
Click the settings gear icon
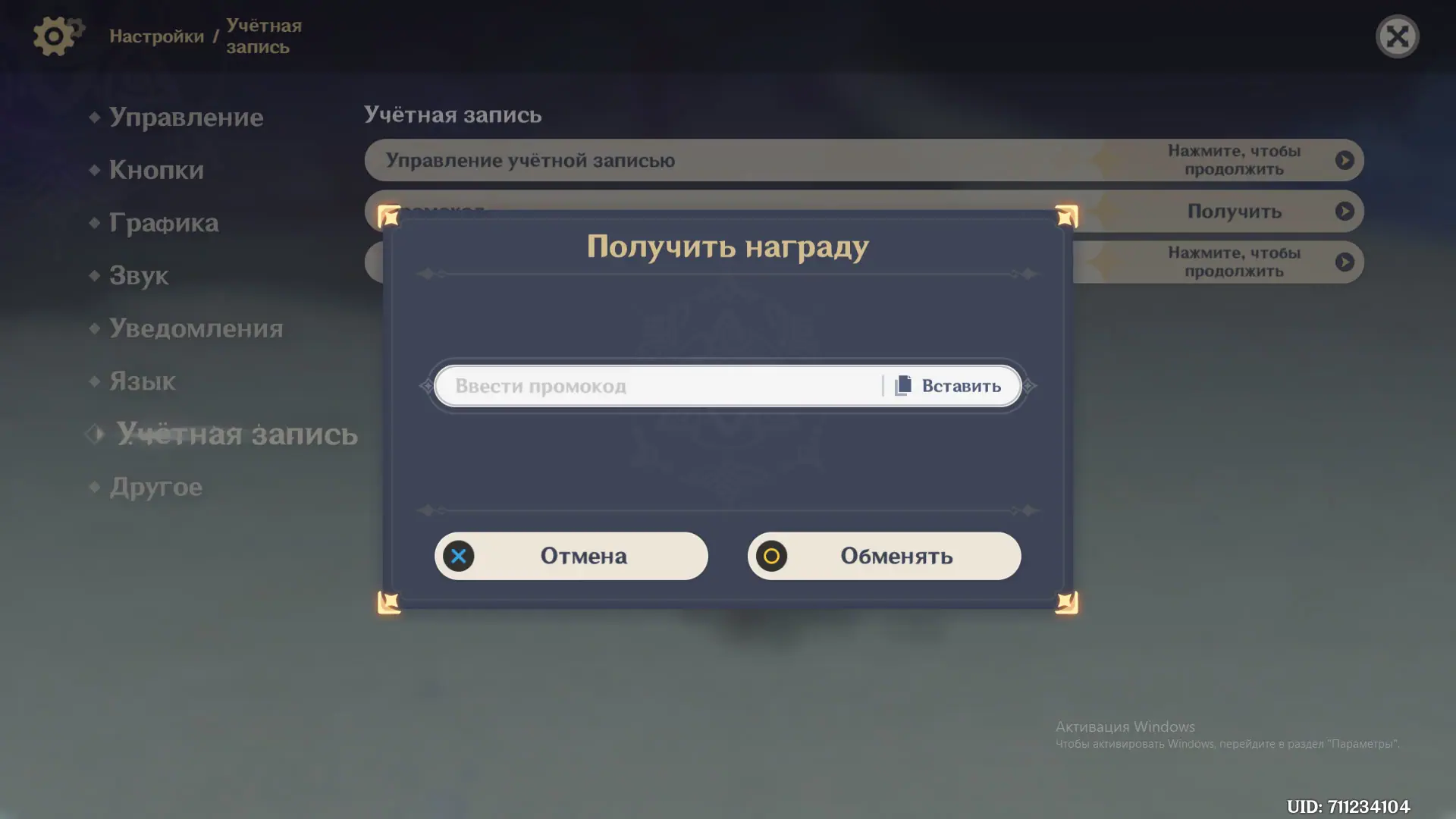[x=55, y=36]
